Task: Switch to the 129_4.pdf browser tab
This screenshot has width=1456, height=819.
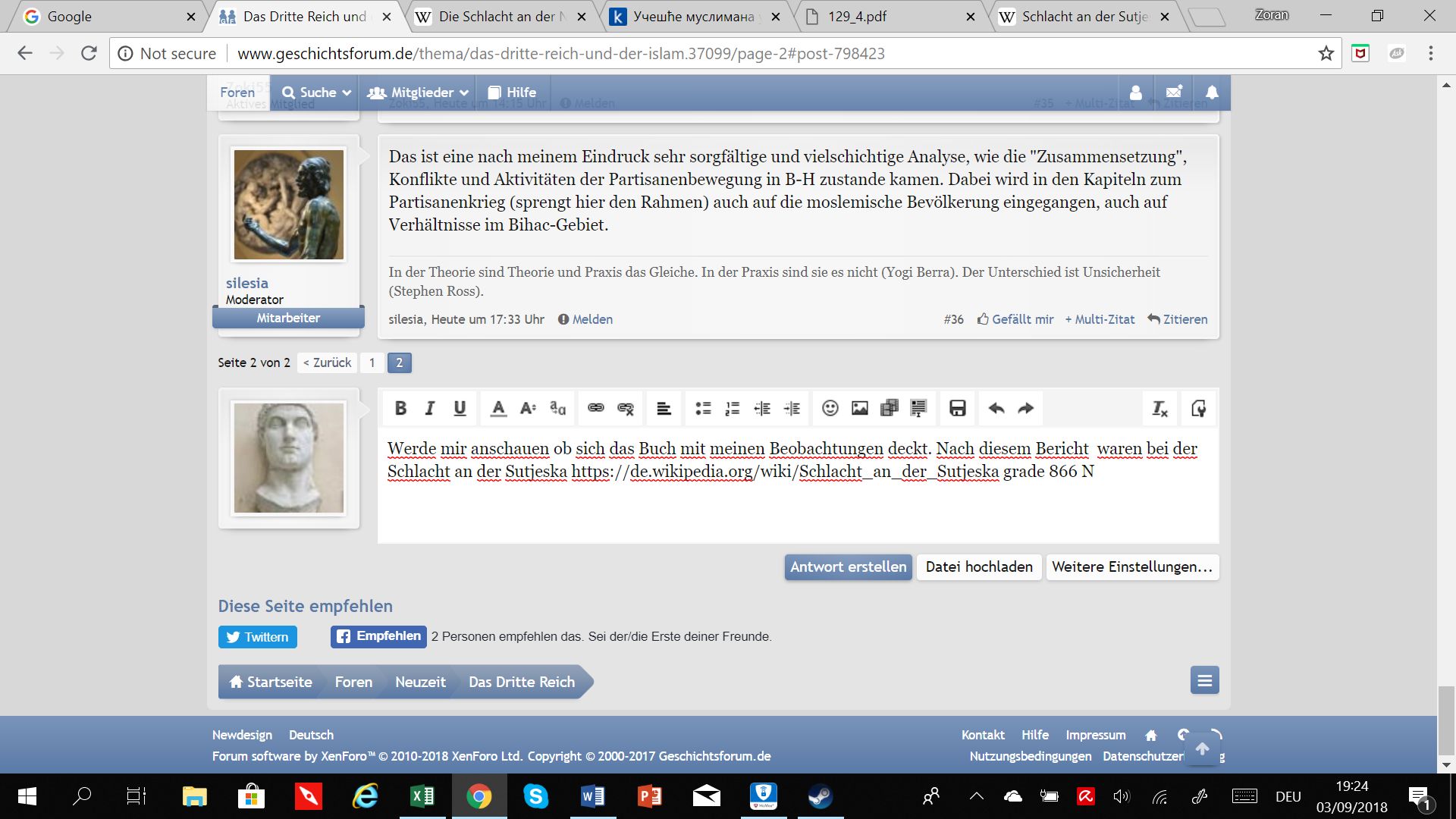Action: (x=857, y=17)
